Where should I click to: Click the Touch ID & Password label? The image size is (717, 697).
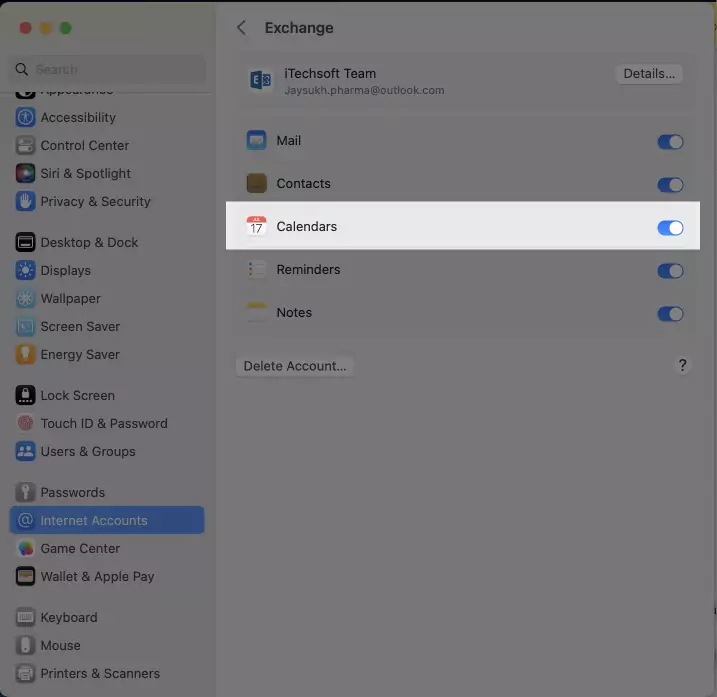pos(104,423)
